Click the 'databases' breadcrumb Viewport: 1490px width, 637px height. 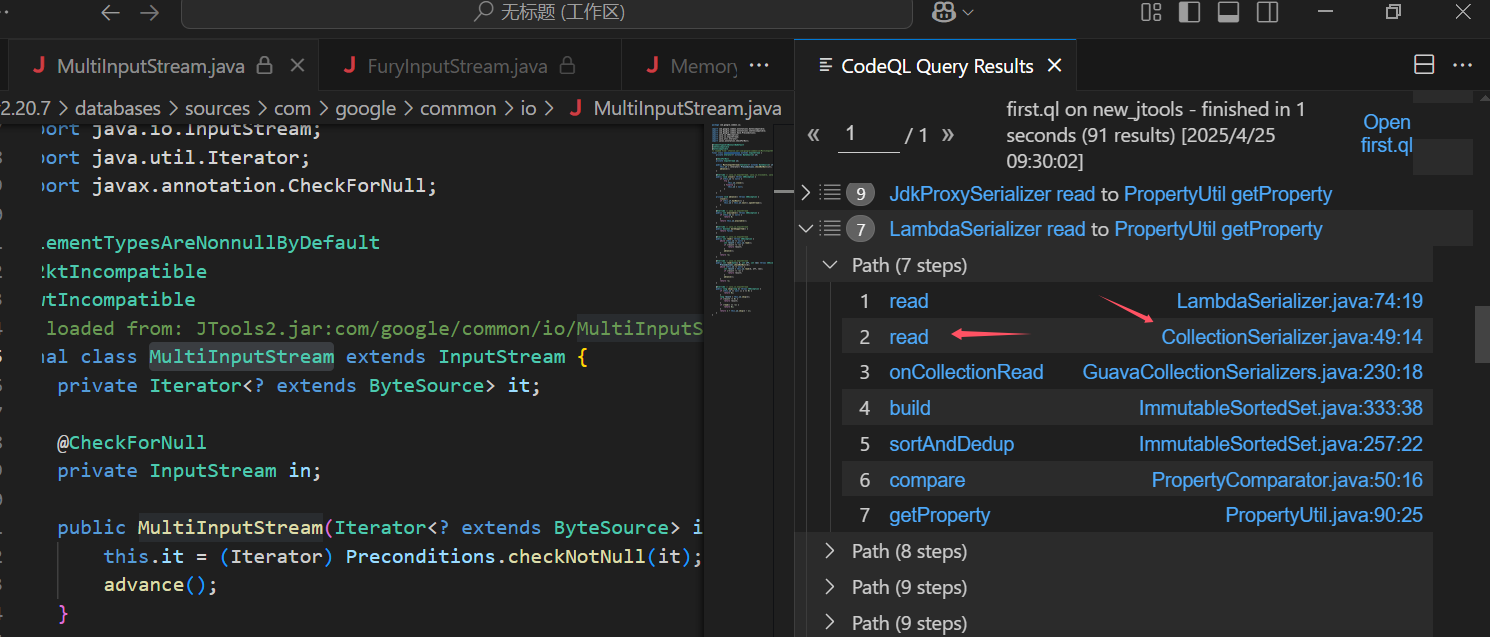(x=117, y=108)
